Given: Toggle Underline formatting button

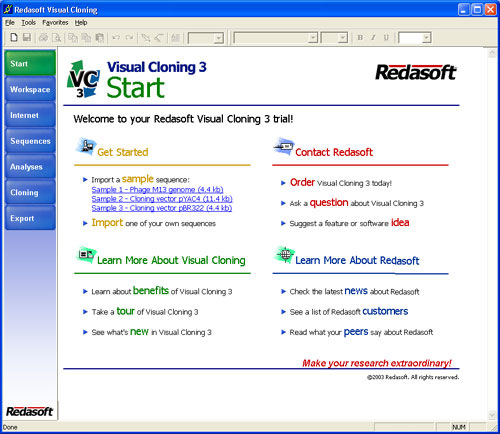Looking at the screenshot, I should tap(386, 38).
